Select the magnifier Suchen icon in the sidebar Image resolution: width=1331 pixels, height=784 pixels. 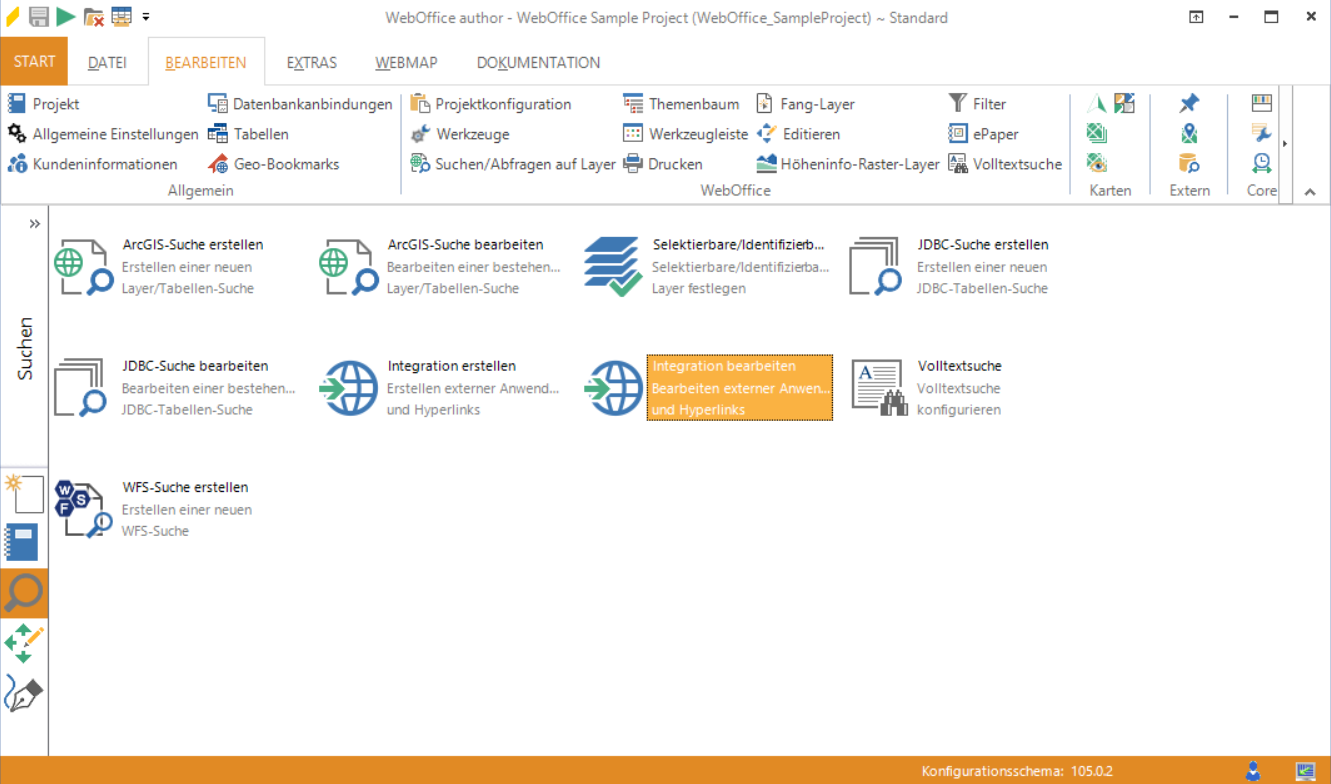tap(23, 593)
